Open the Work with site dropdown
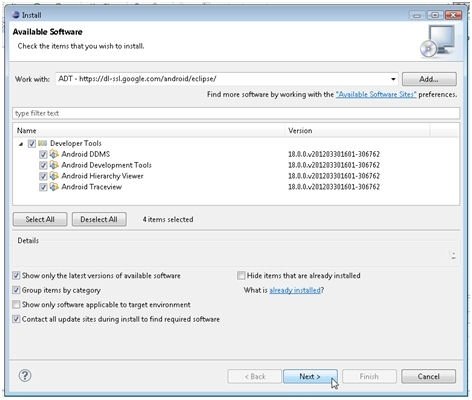Screen dimensions: 472x400 click(393, 79)
